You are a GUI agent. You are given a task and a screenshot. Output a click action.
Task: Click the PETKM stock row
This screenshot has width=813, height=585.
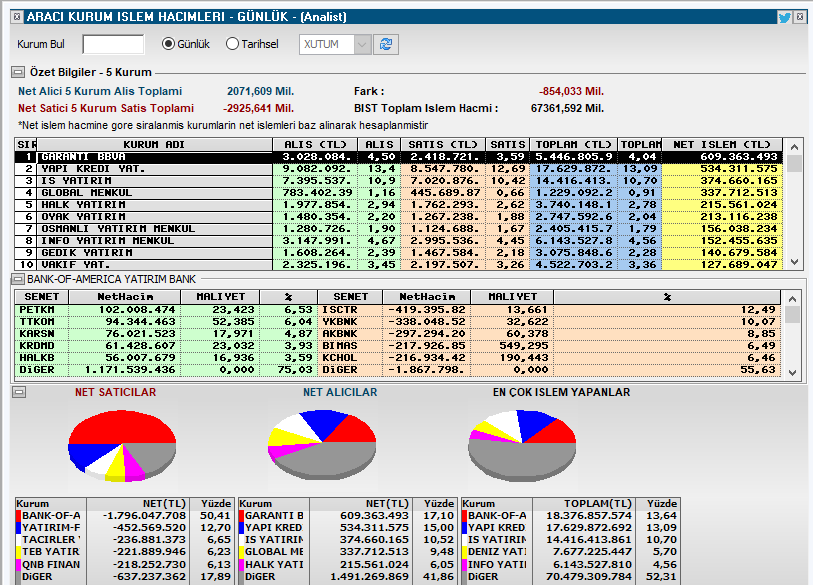pyautogui.click(x=166, y=310)
